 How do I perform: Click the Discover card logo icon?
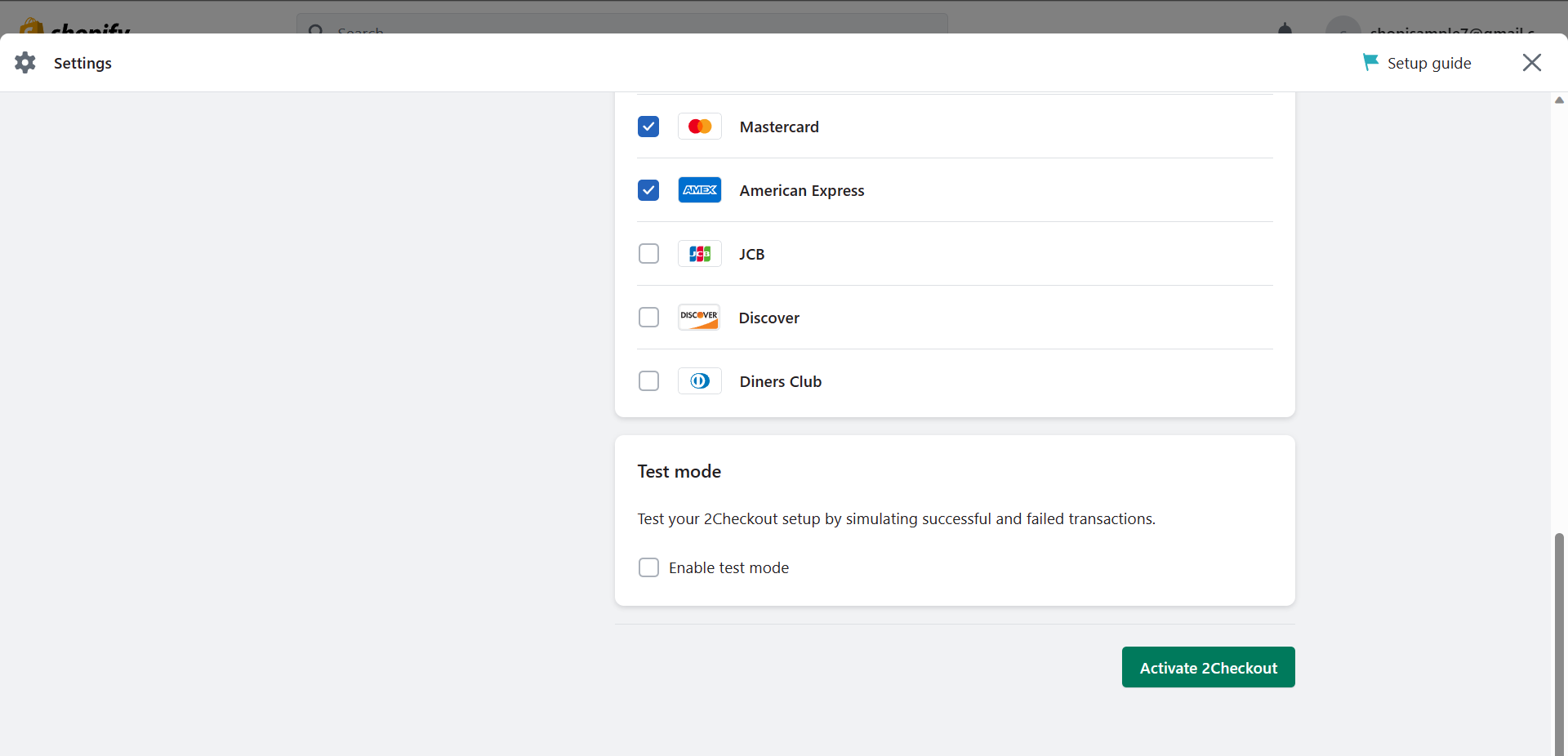pos(699,318)
